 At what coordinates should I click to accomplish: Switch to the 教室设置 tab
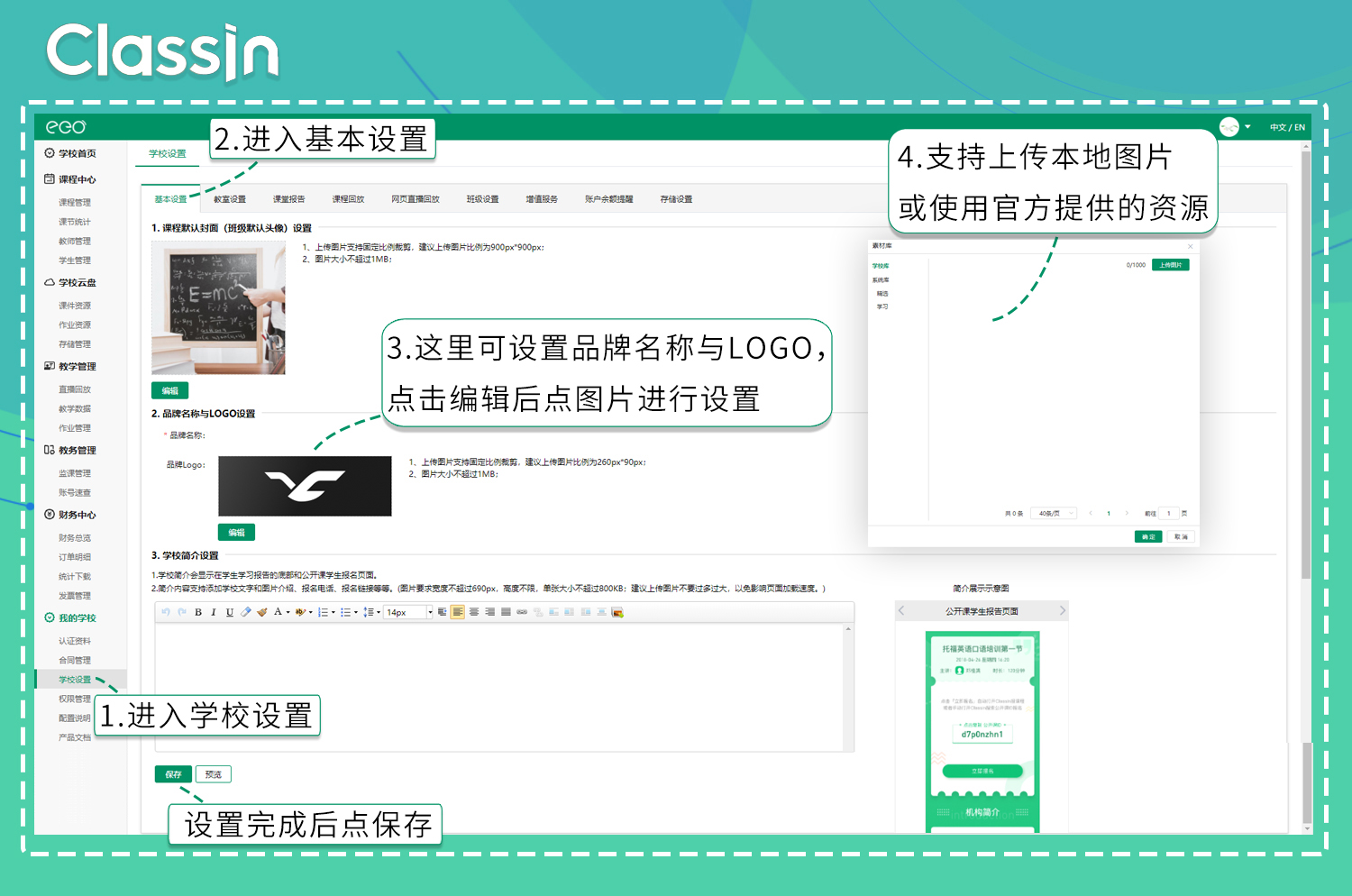230,199
